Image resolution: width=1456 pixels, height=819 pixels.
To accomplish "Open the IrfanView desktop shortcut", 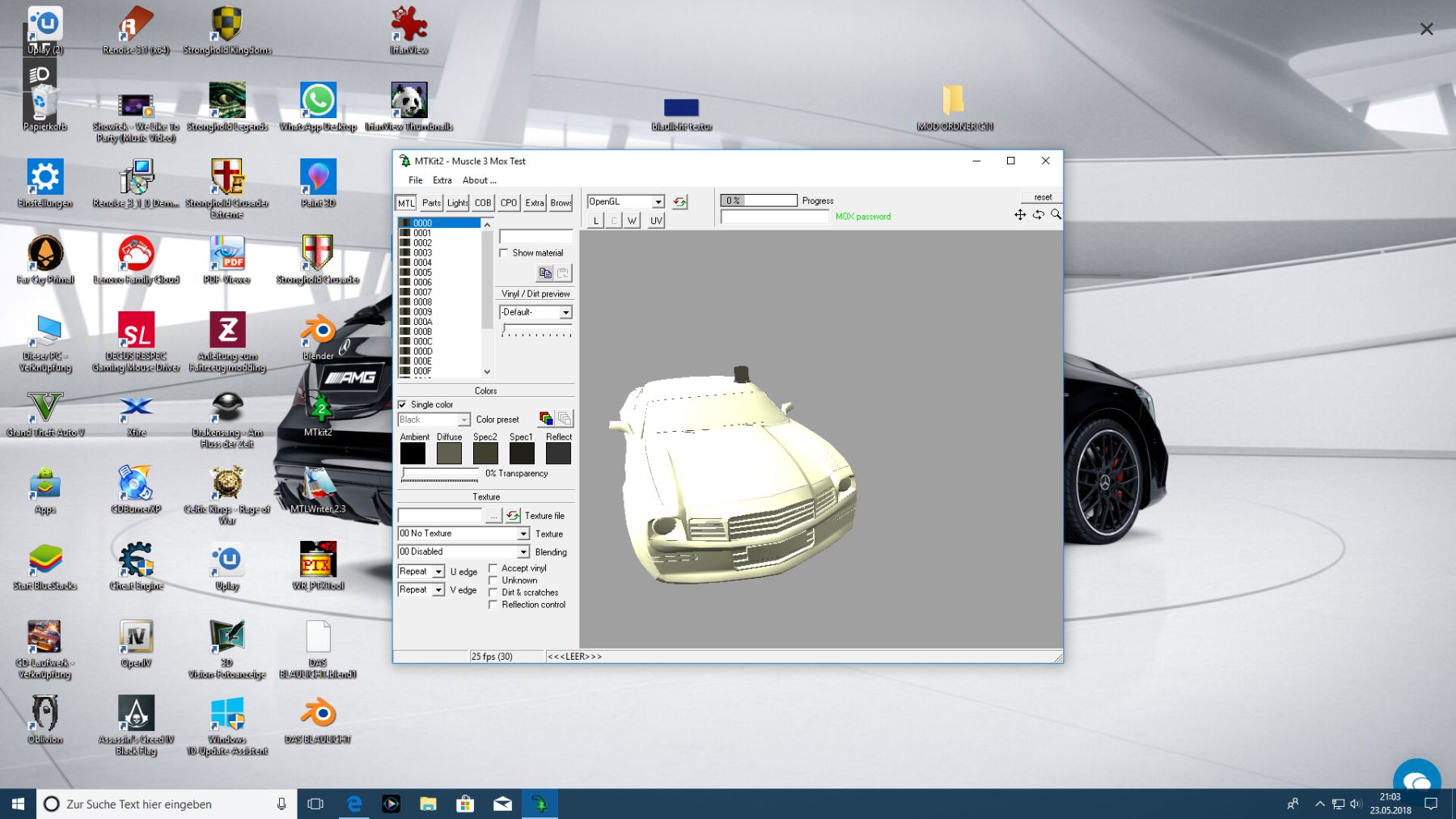I will (x=409, y=30).
